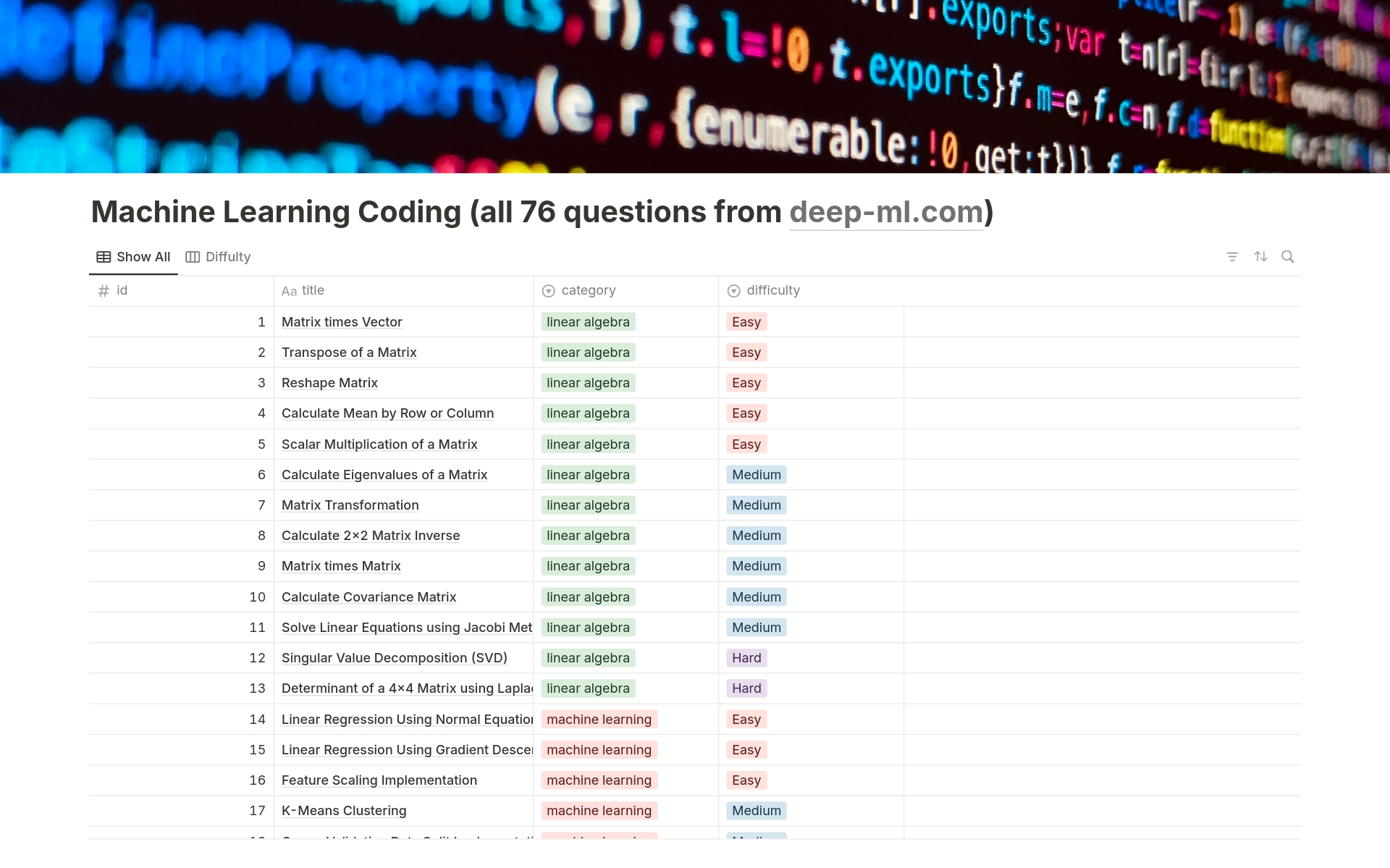This screenshot has width=1390, height=868.
Task: Open the deep-ml.com link in title
Action: tap(885, 212)
